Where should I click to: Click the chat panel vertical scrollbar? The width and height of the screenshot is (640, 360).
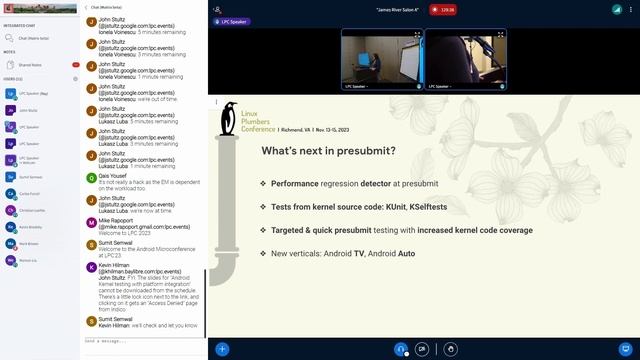point(205,303)
